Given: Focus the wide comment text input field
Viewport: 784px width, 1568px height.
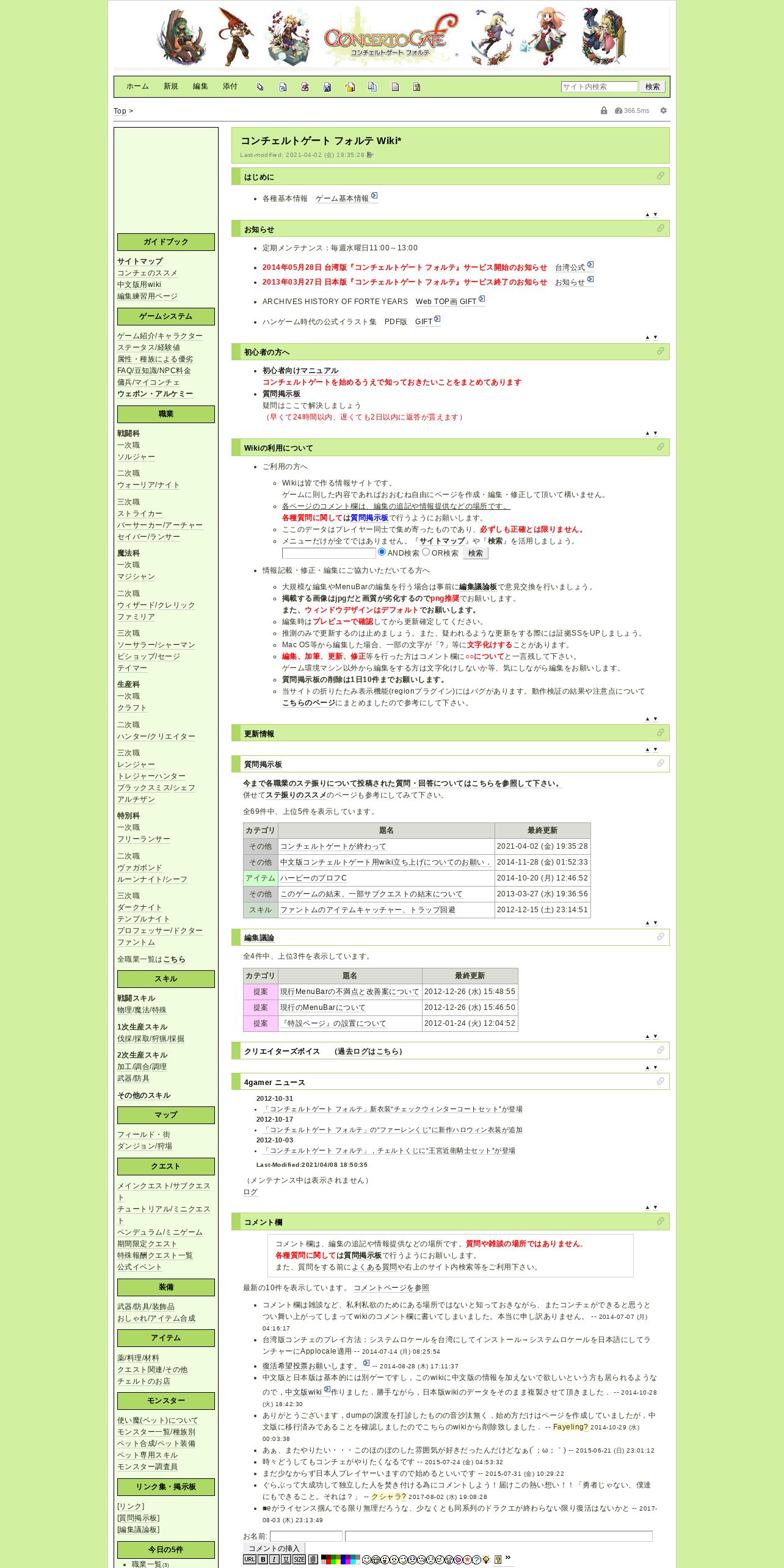Looking at the screenshot, I should click(x=499, y=1536).
